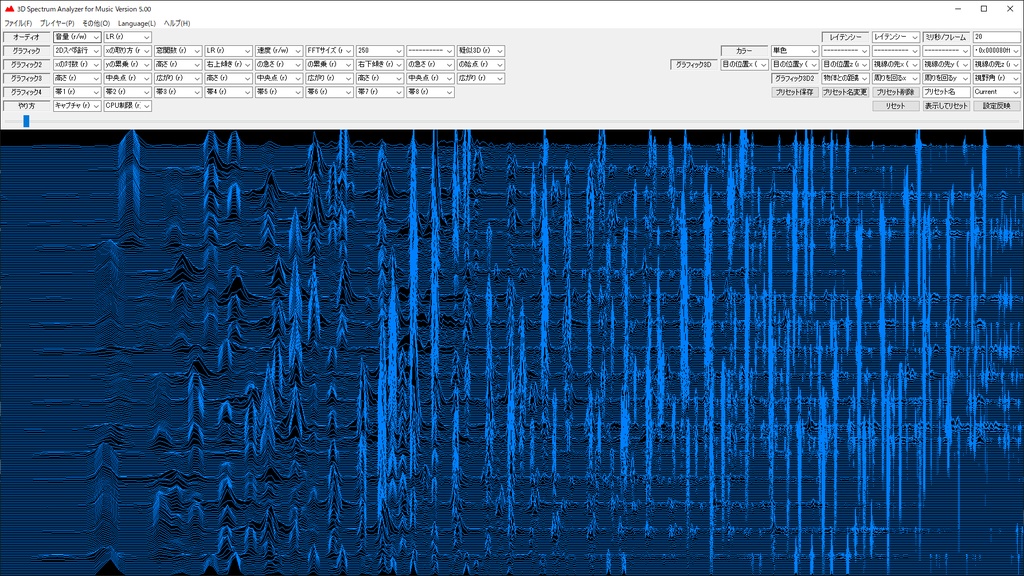The width and height of the screenshot is (1024, 576).
Task: Open the 視野角 (r) dropdown
Action: coord(997,78)
